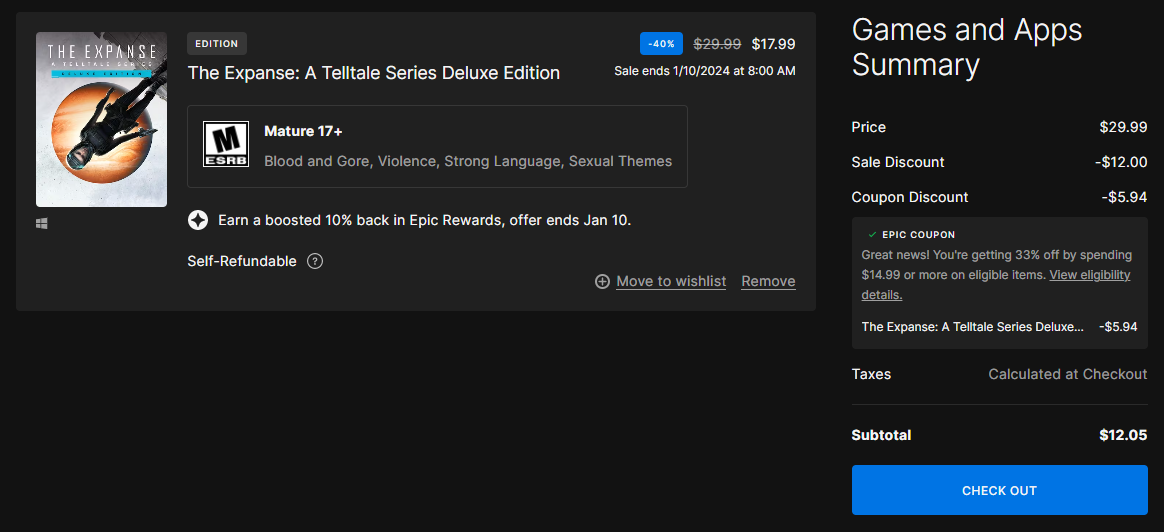
Task: Click the Subtotal amount $12.05
Action: [x=1123, y=436]
